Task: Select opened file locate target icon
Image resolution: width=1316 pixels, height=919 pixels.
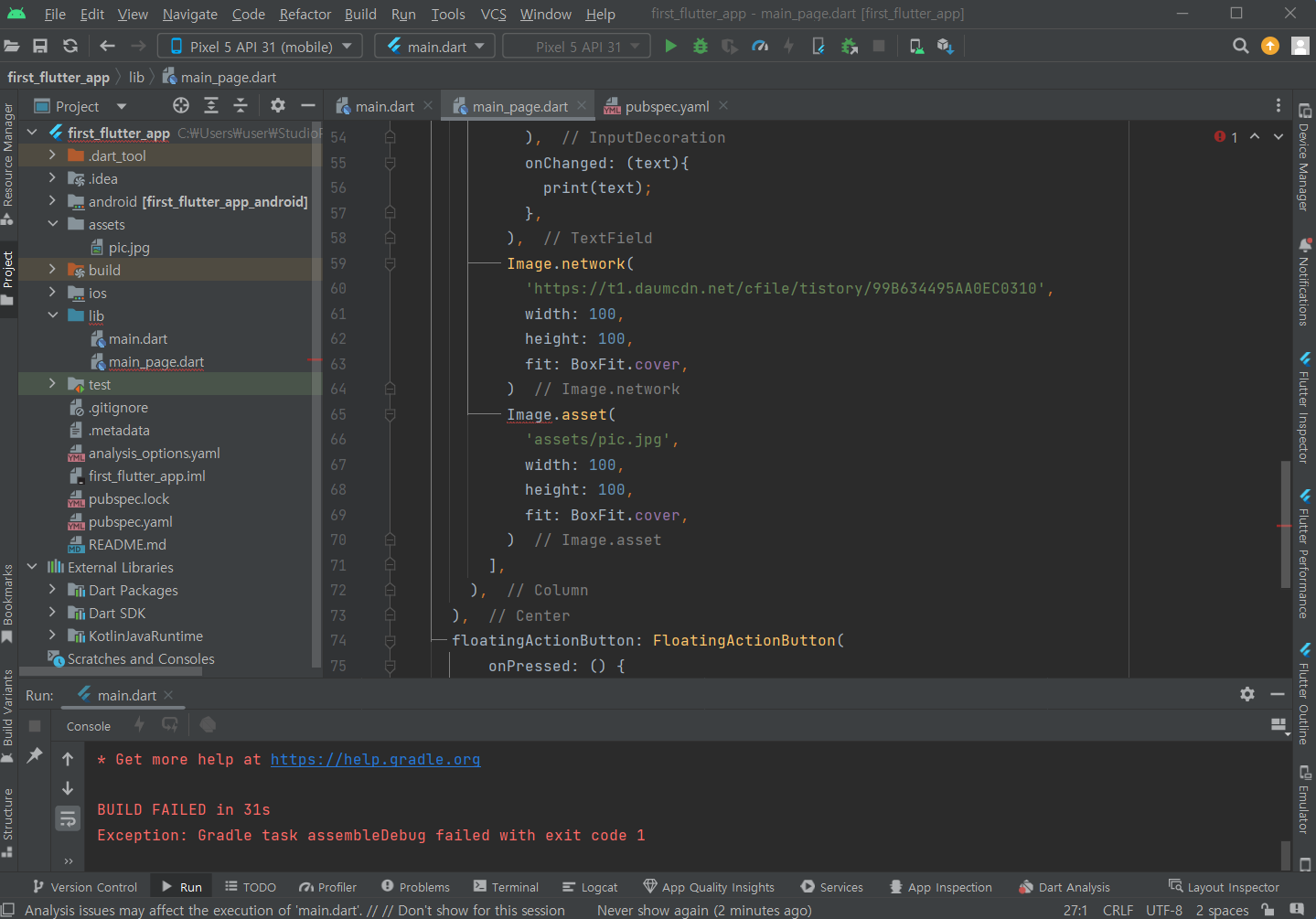Action: (x=181, y=106)
